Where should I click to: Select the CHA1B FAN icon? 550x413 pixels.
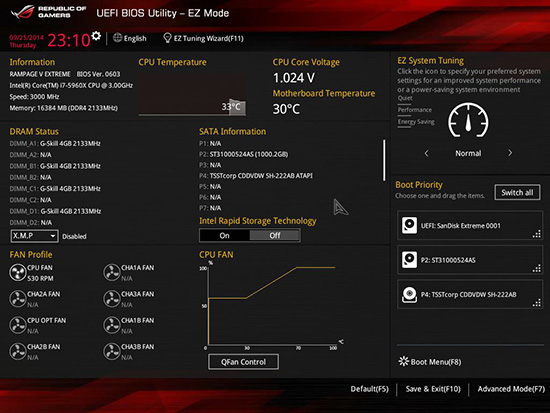112,325
